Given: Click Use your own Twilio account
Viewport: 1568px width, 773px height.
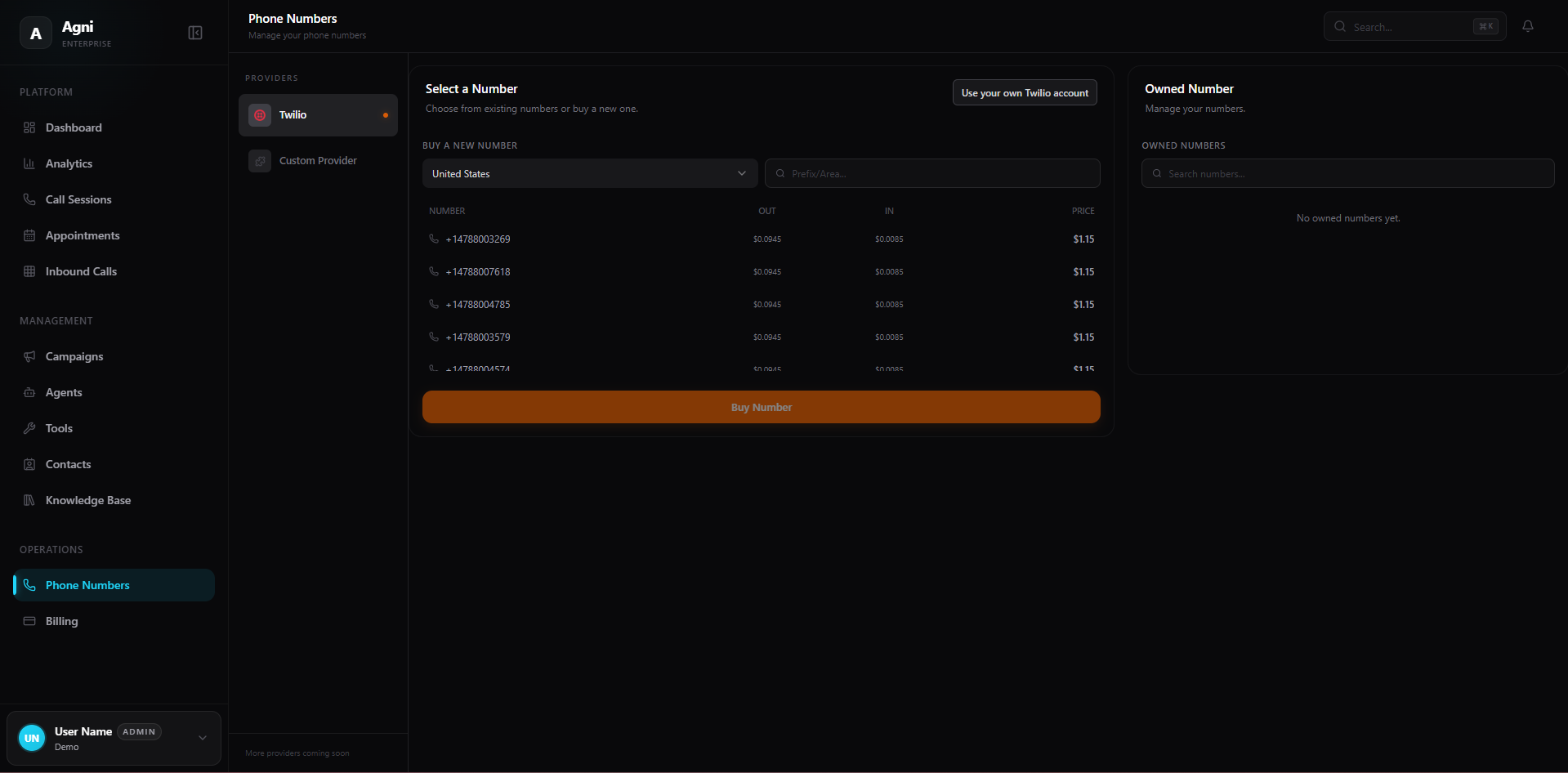Looking at the screenshot, I should tap(1024, 93).
